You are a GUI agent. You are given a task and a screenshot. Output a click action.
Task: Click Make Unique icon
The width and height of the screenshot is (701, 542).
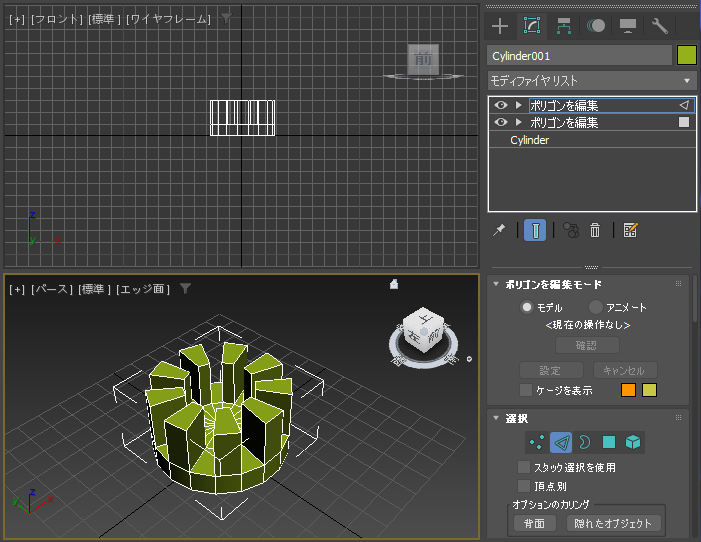click(x=571, y=230)
